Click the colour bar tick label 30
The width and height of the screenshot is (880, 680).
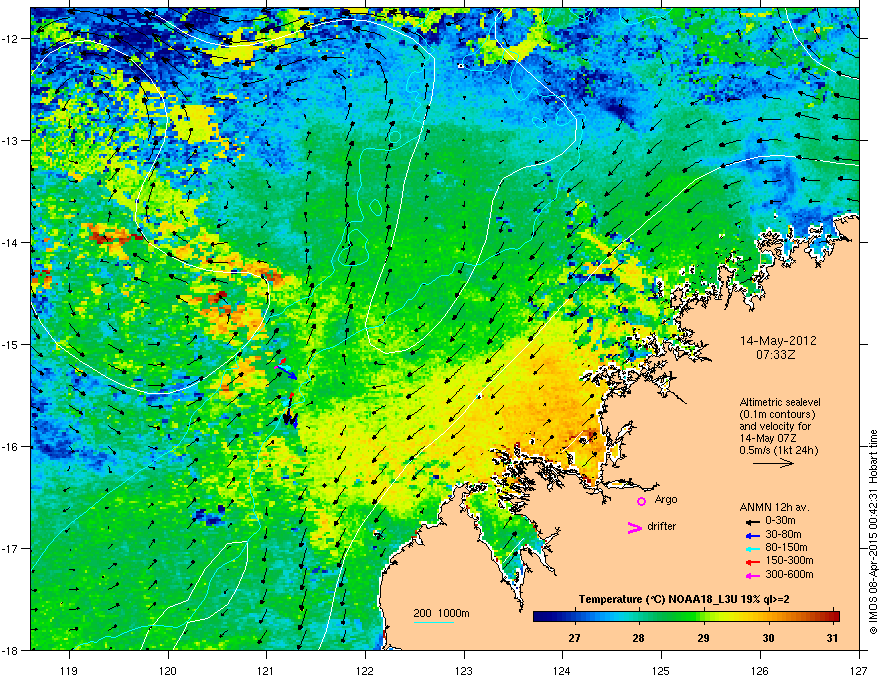coord(768,638)
